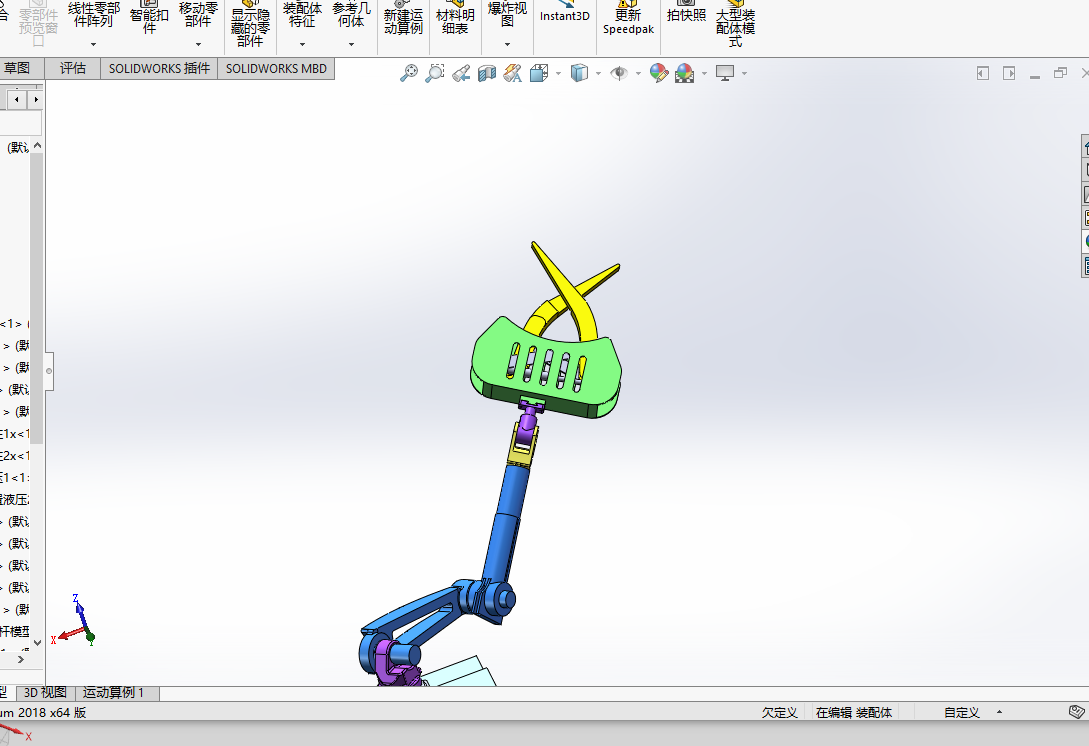Click the View Settings monitor icon

pyautogui.click(x=725, y=73)
